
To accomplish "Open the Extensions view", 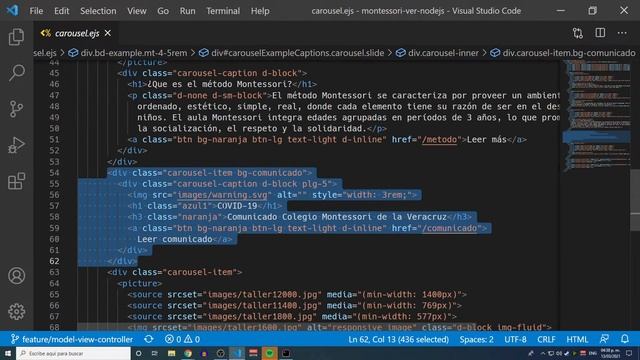I will click(x=16, y=181).
